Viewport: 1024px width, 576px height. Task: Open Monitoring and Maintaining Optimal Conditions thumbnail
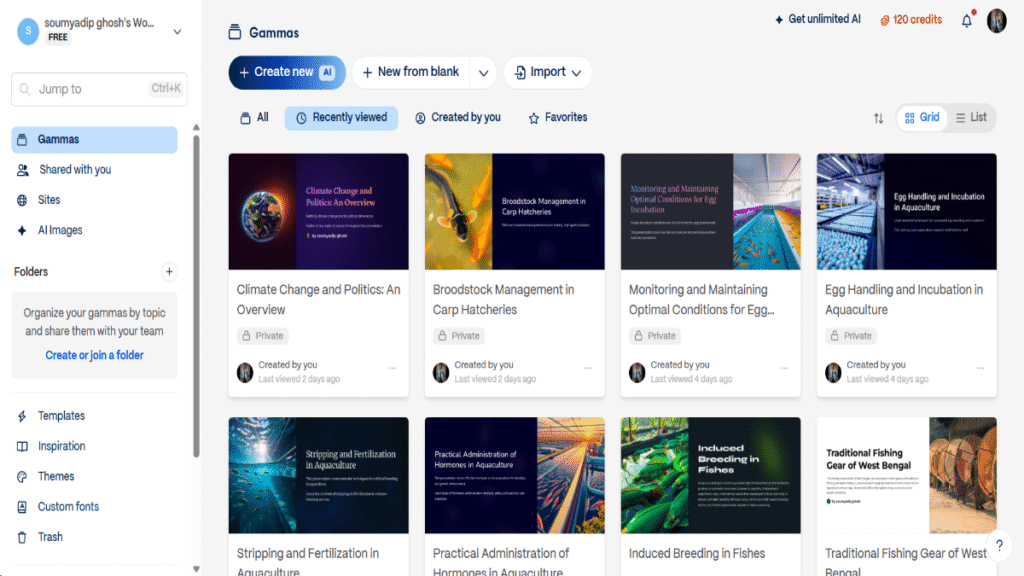[711, 212]
